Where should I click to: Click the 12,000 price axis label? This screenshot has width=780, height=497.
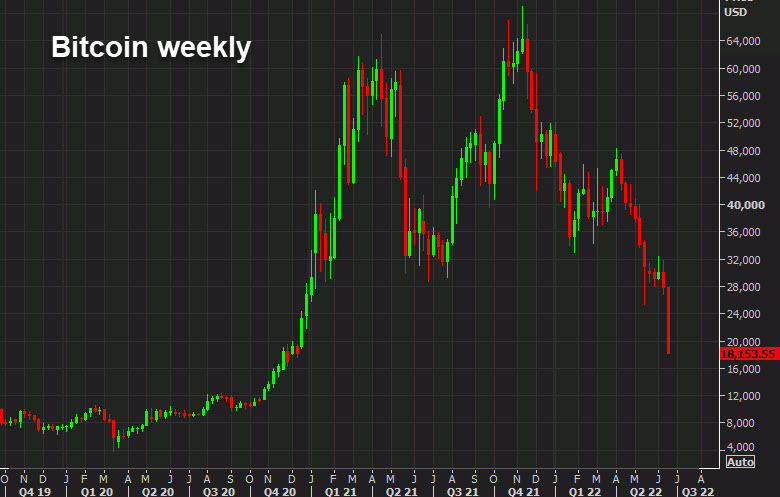[743, 396]
